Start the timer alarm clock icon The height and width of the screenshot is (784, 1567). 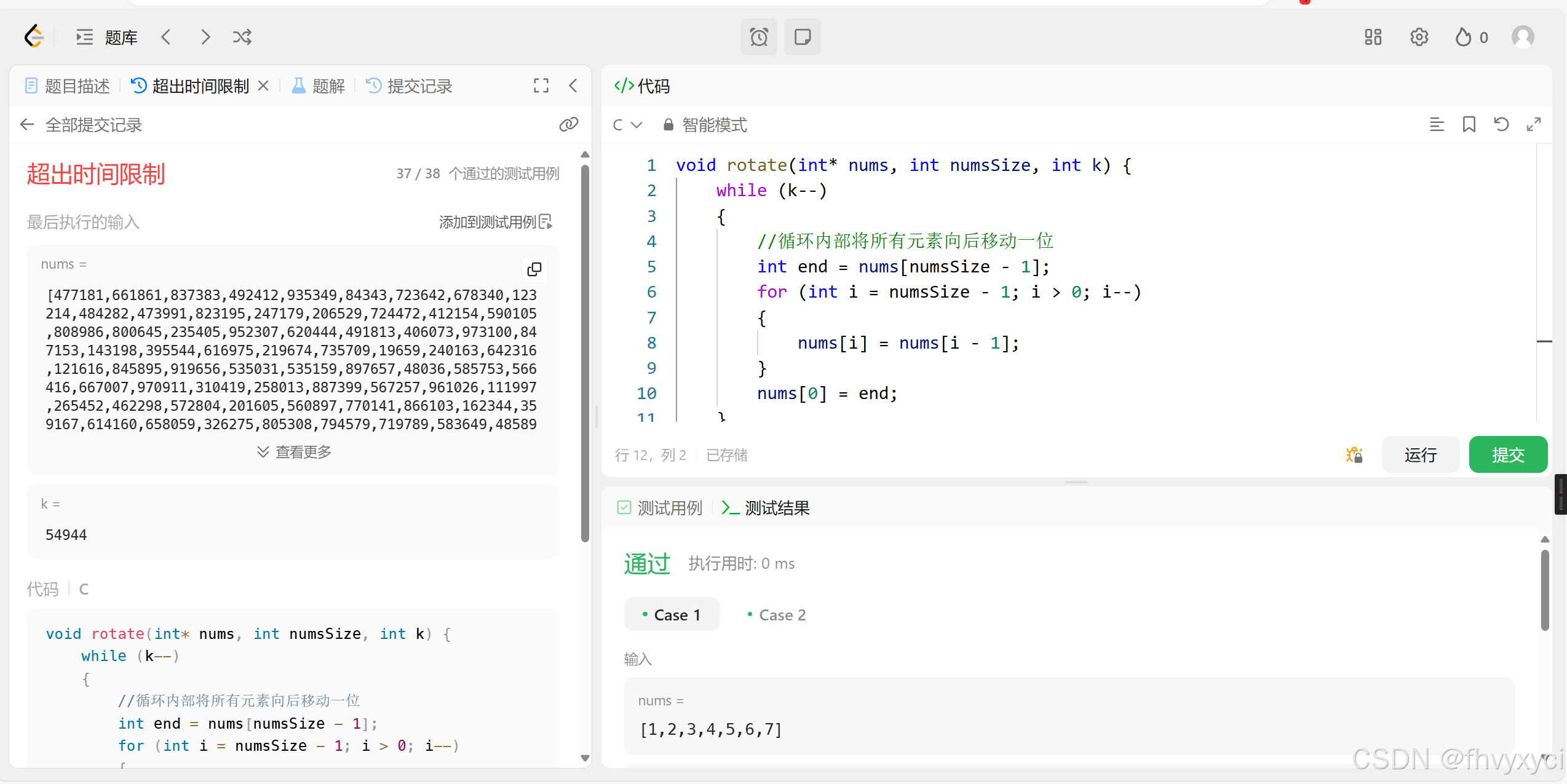[759, 38]
